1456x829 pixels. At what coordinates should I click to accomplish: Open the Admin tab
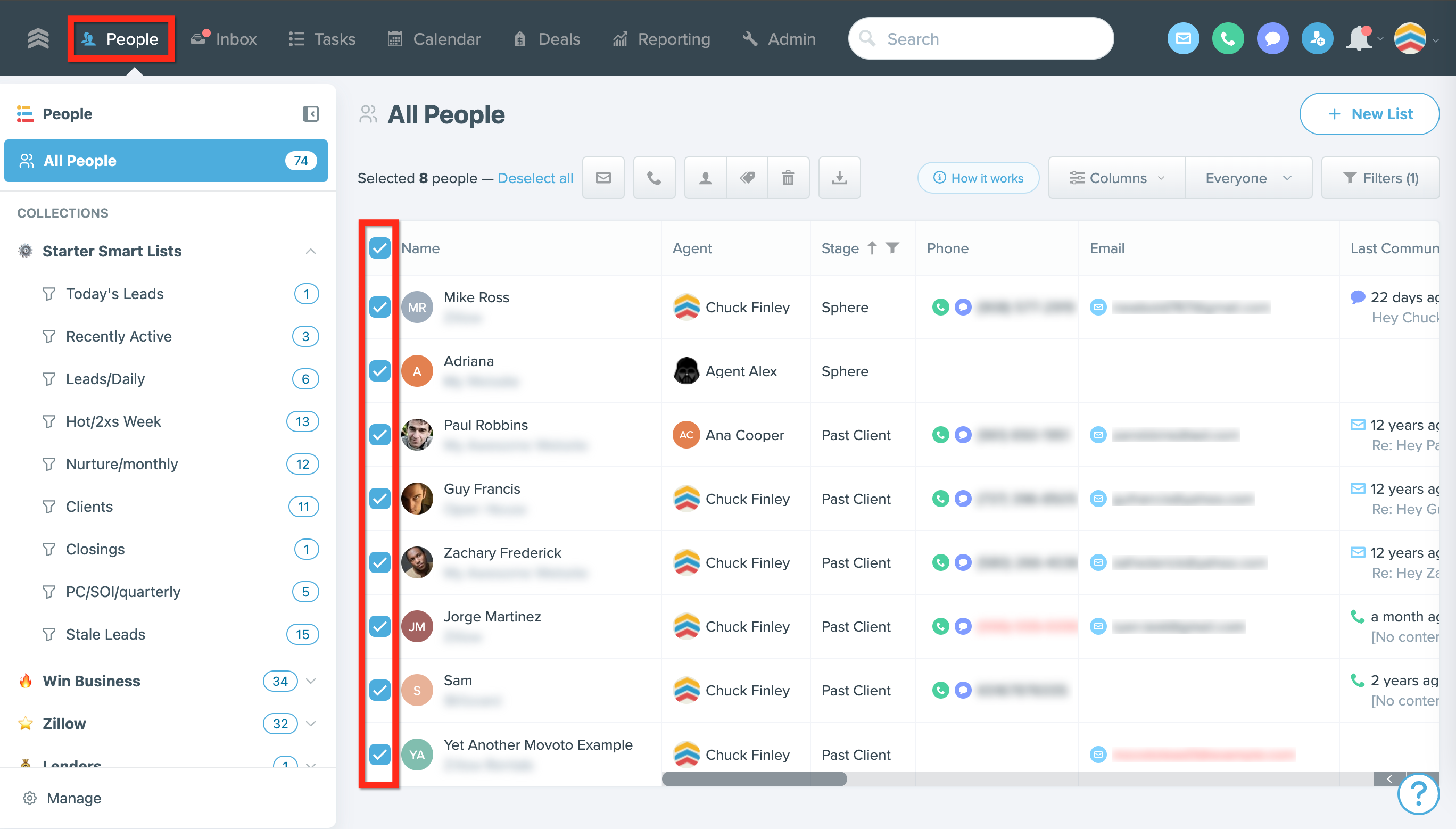click(x=779, y=39)
